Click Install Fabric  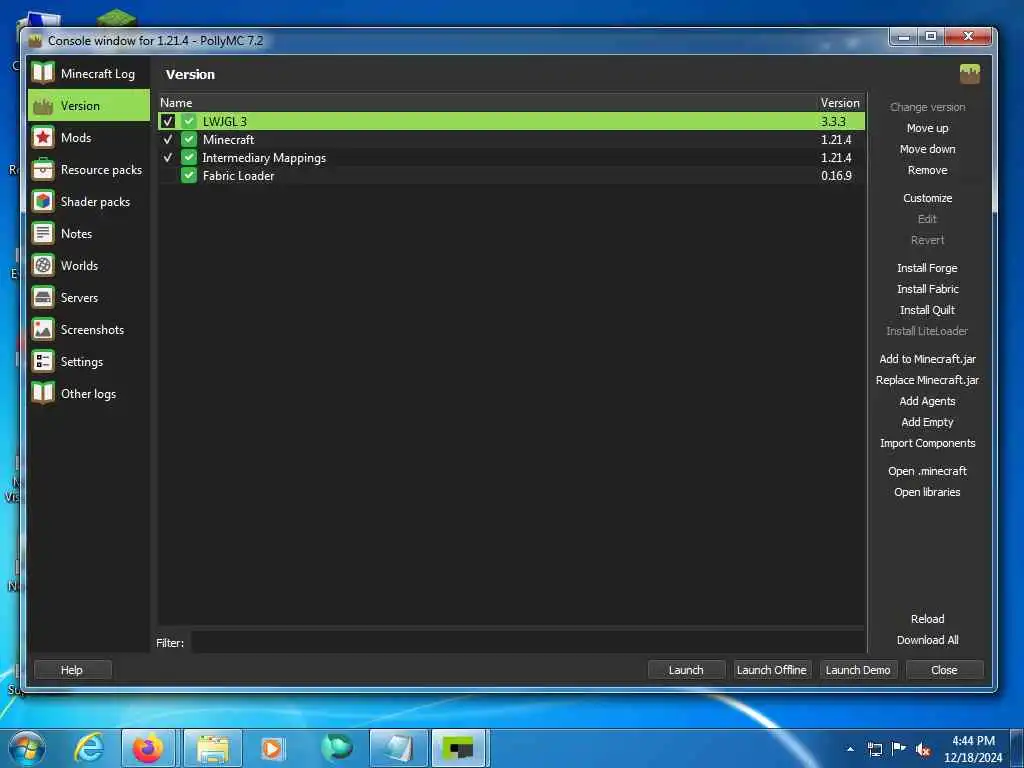927,289
